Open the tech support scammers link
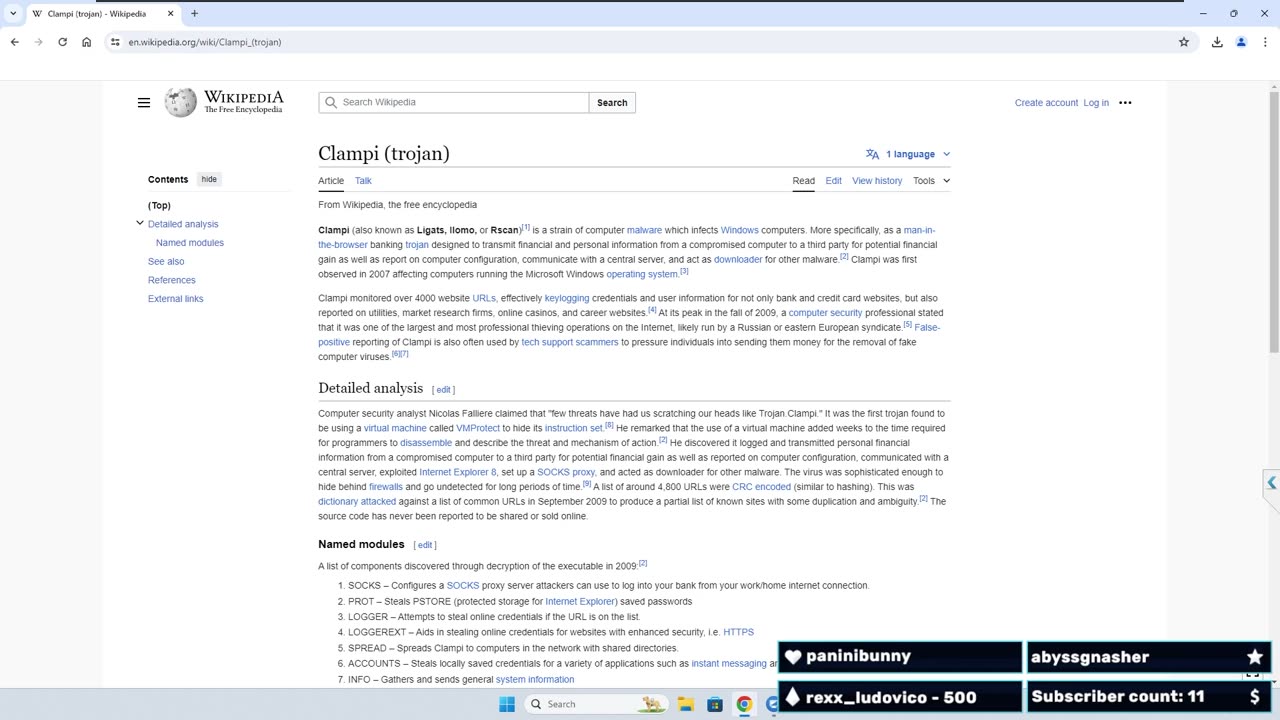 [x=570, y=342]
